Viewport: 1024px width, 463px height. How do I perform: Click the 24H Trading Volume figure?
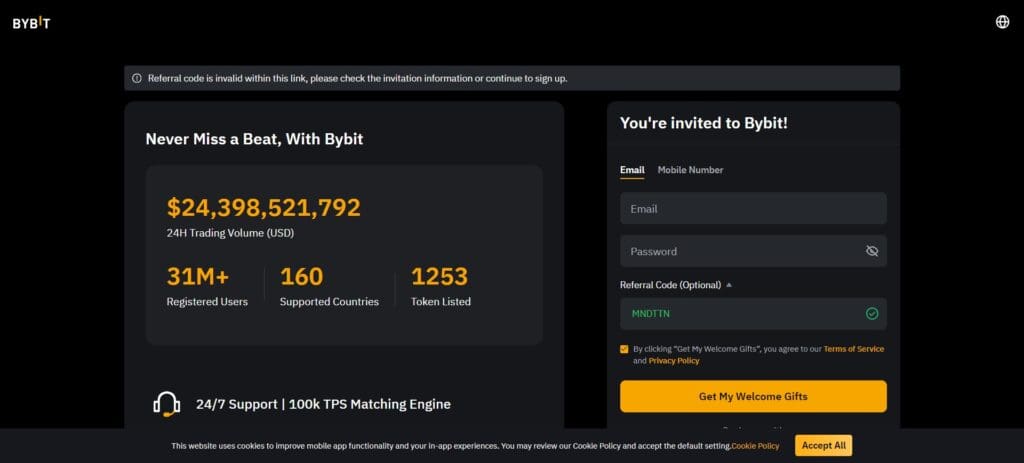pos(264,208)
